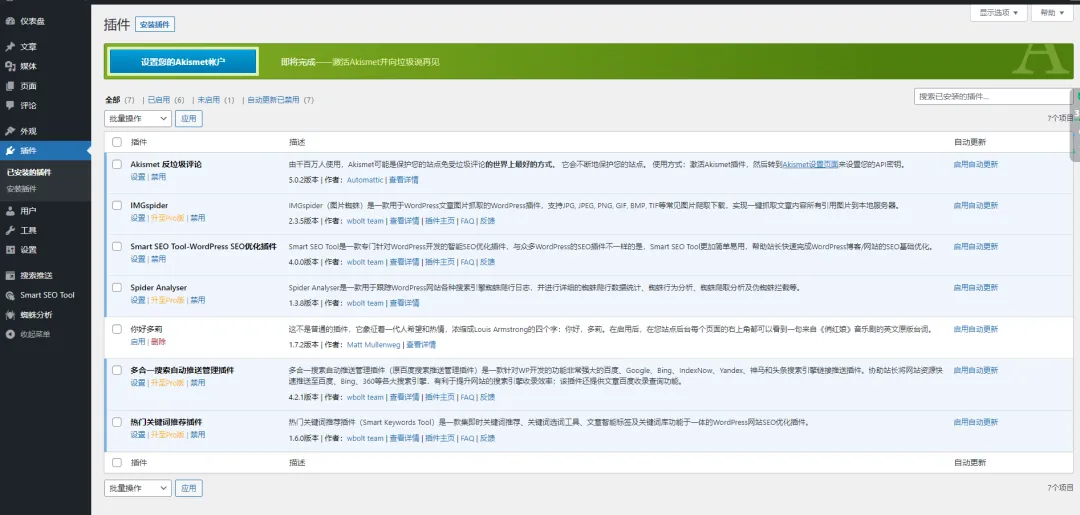
Task: Click 设置 under Spider Analyser
Action: [x=138, y=300]
